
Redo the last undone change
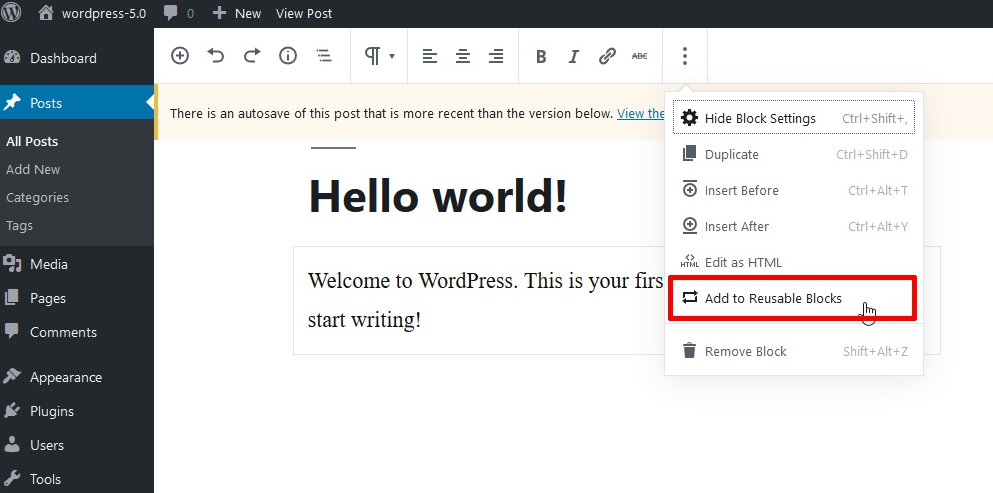click(252, 56)
